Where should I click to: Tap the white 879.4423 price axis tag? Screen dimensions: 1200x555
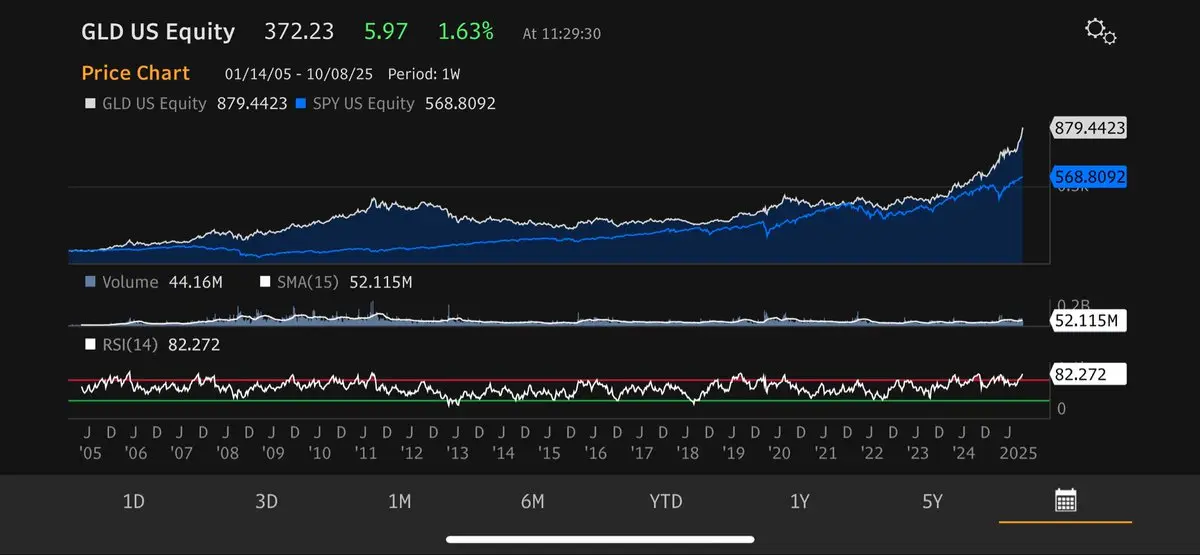pos(1088,128)
